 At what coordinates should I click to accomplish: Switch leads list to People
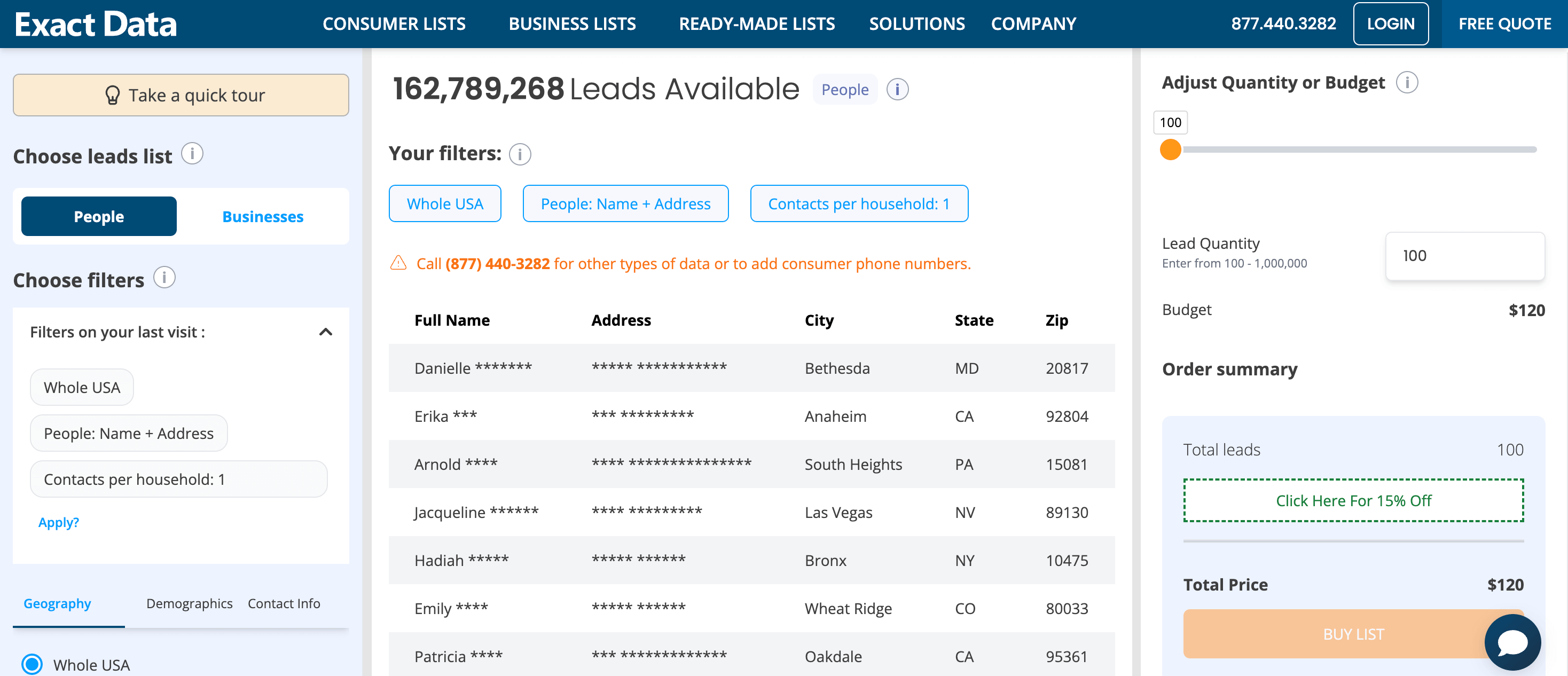click(x=99, y=216)
